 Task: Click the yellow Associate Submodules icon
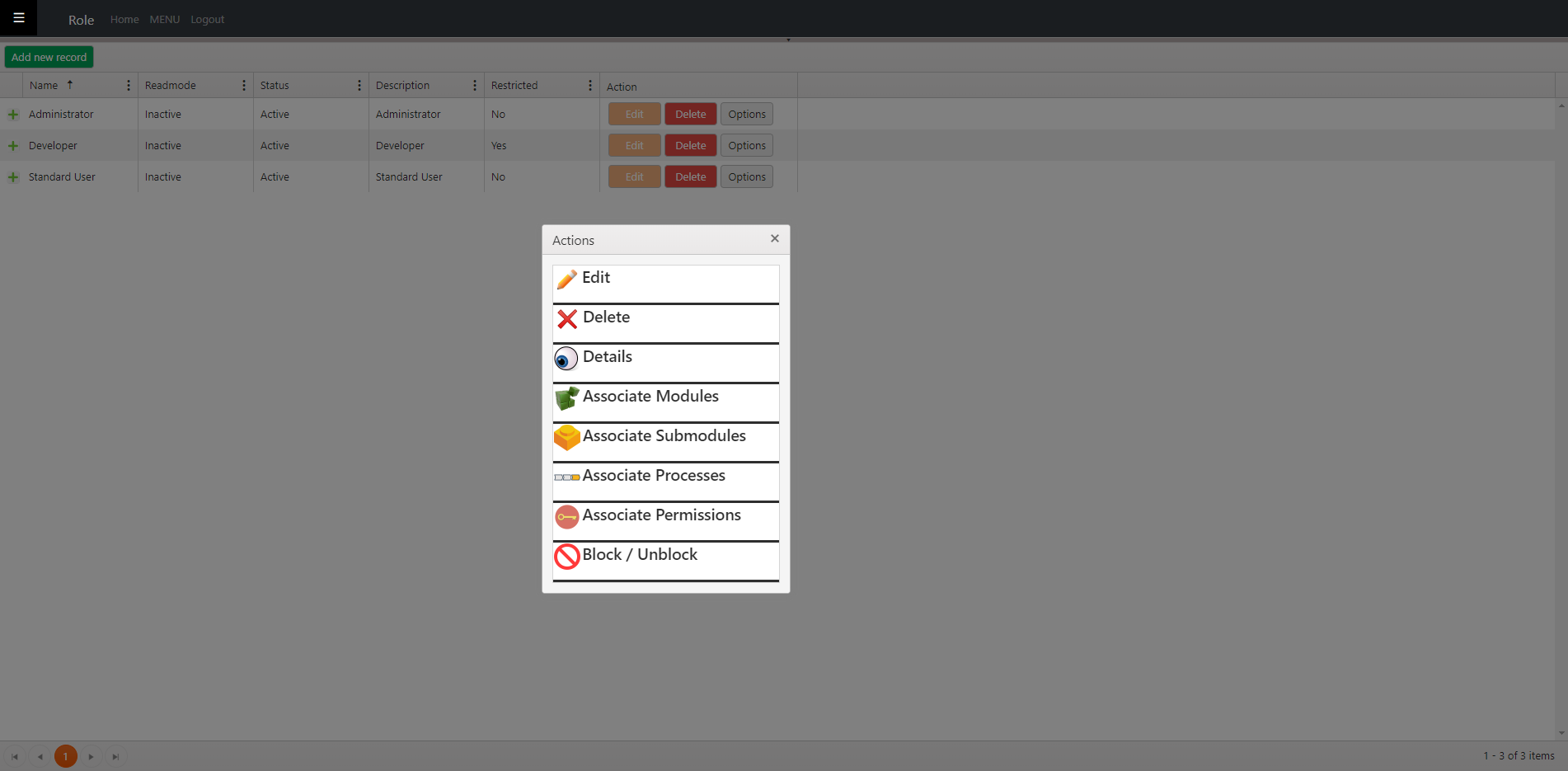[567, 438]
